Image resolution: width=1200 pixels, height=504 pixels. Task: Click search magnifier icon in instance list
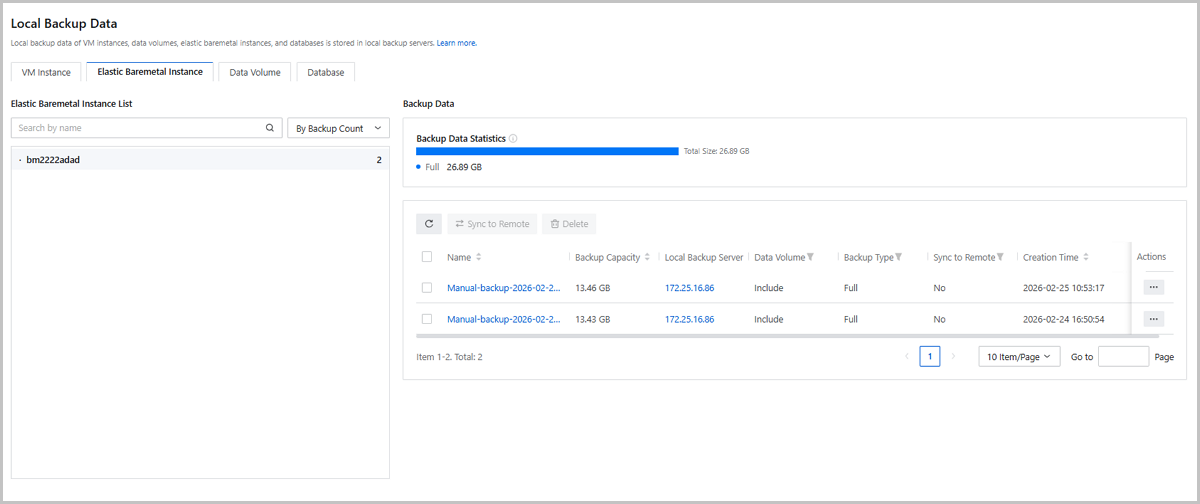(270, 128)
